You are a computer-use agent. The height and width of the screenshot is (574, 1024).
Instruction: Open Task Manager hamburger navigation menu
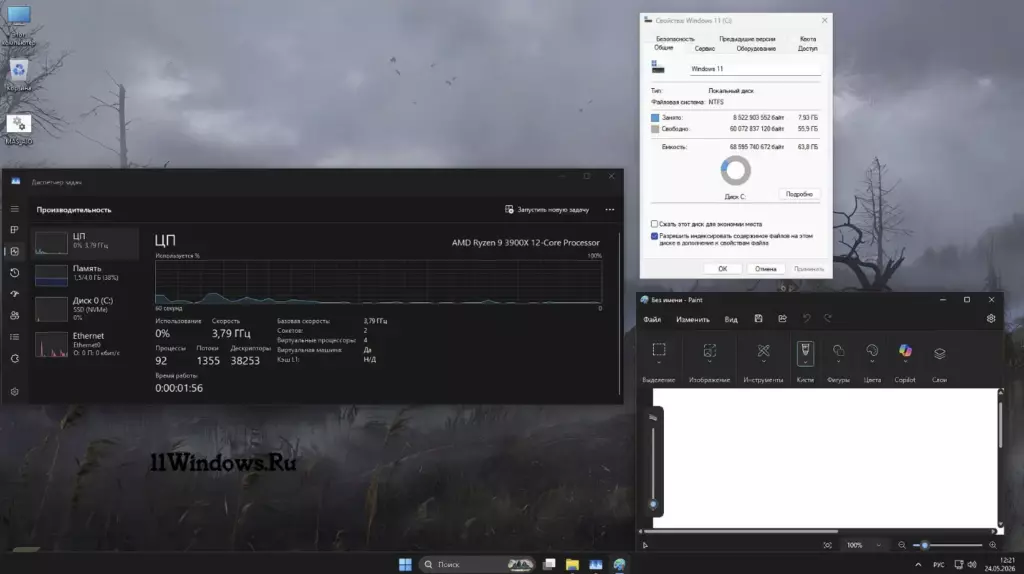click(14, 209)
